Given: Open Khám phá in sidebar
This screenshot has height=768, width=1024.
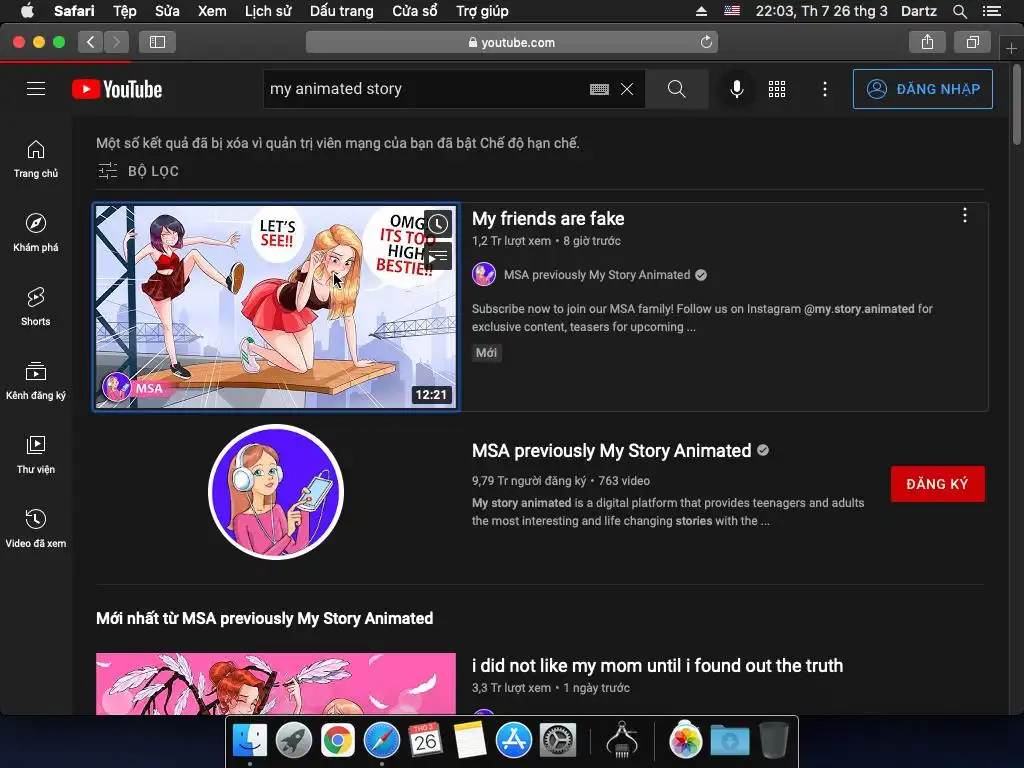Looking at the screenshot, I should pyautogui.click(x=36, y=232).
